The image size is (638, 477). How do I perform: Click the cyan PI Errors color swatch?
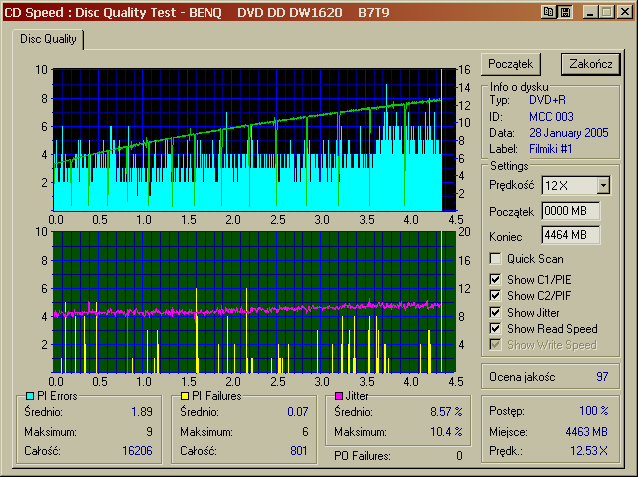pyautogui.click(x=30, y=396)
